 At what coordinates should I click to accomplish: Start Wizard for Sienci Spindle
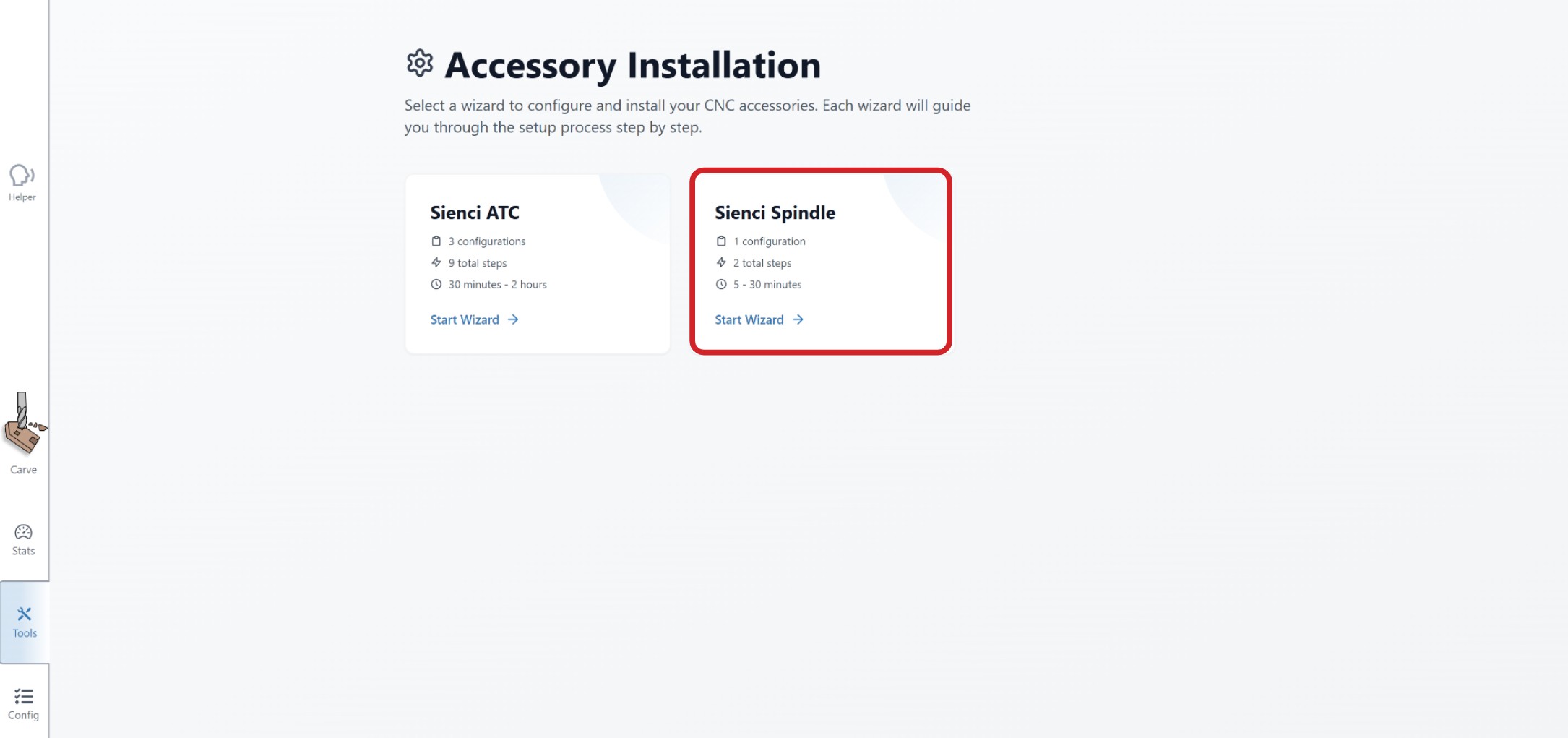click(x=749, y=319)
